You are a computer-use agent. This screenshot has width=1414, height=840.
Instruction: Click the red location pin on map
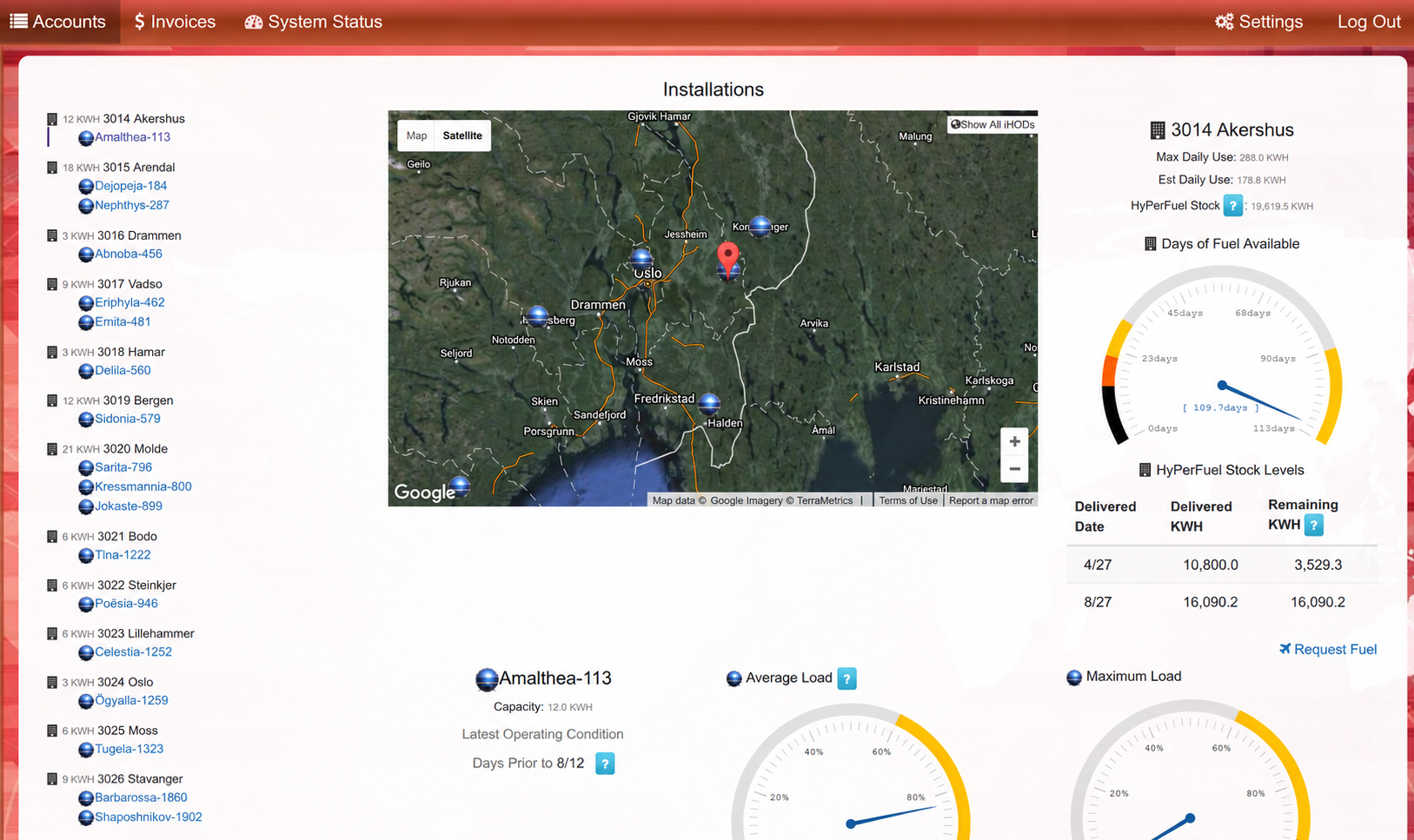[727, 258]
